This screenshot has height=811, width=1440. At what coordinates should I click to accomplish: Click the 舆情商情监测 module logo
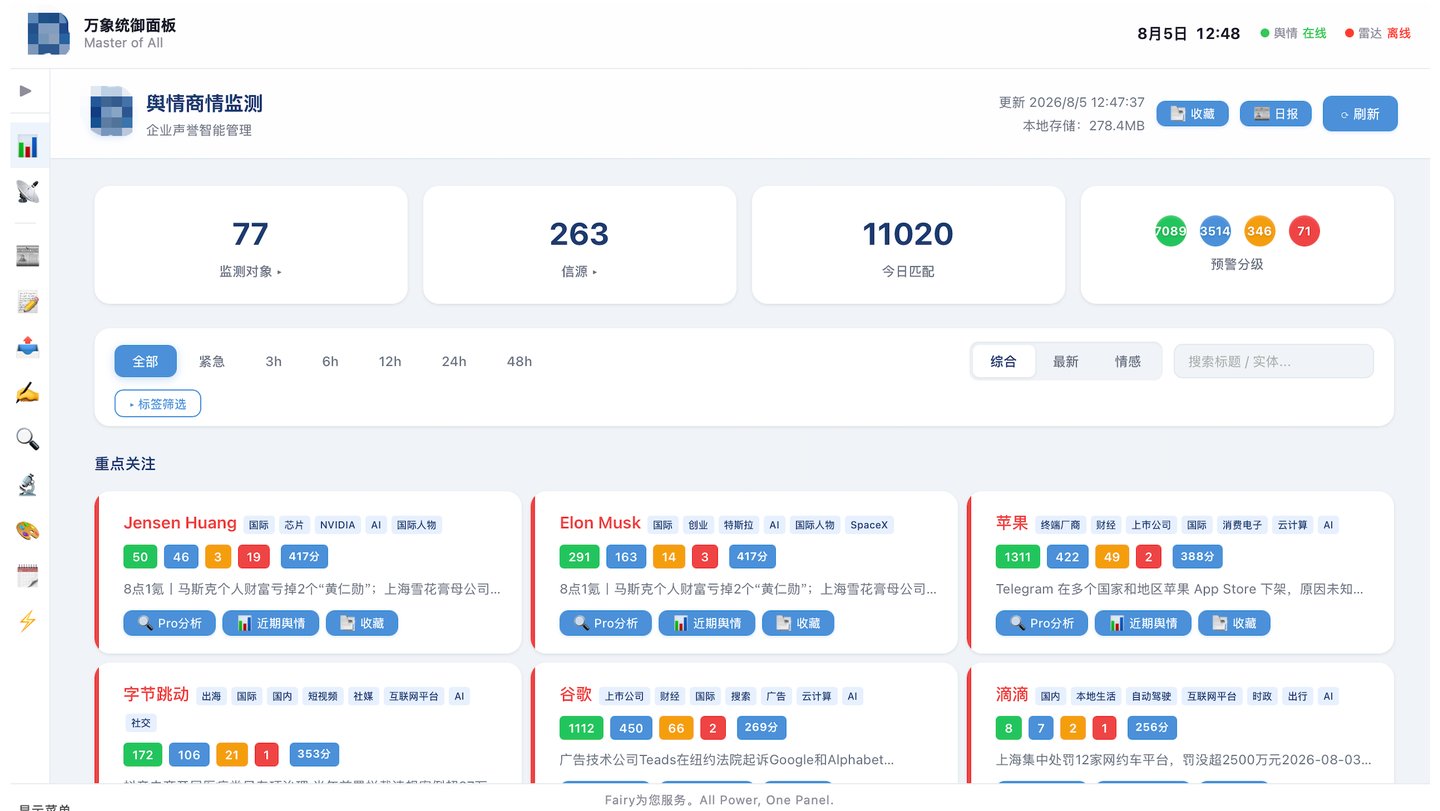point(111,112)
